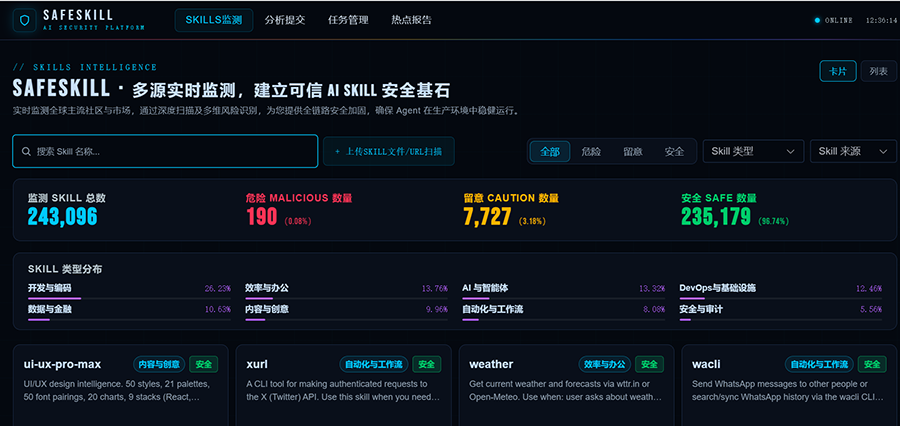900x426 pixels.
Task: Select the 留意 caution filter
Action: point(633,151)
